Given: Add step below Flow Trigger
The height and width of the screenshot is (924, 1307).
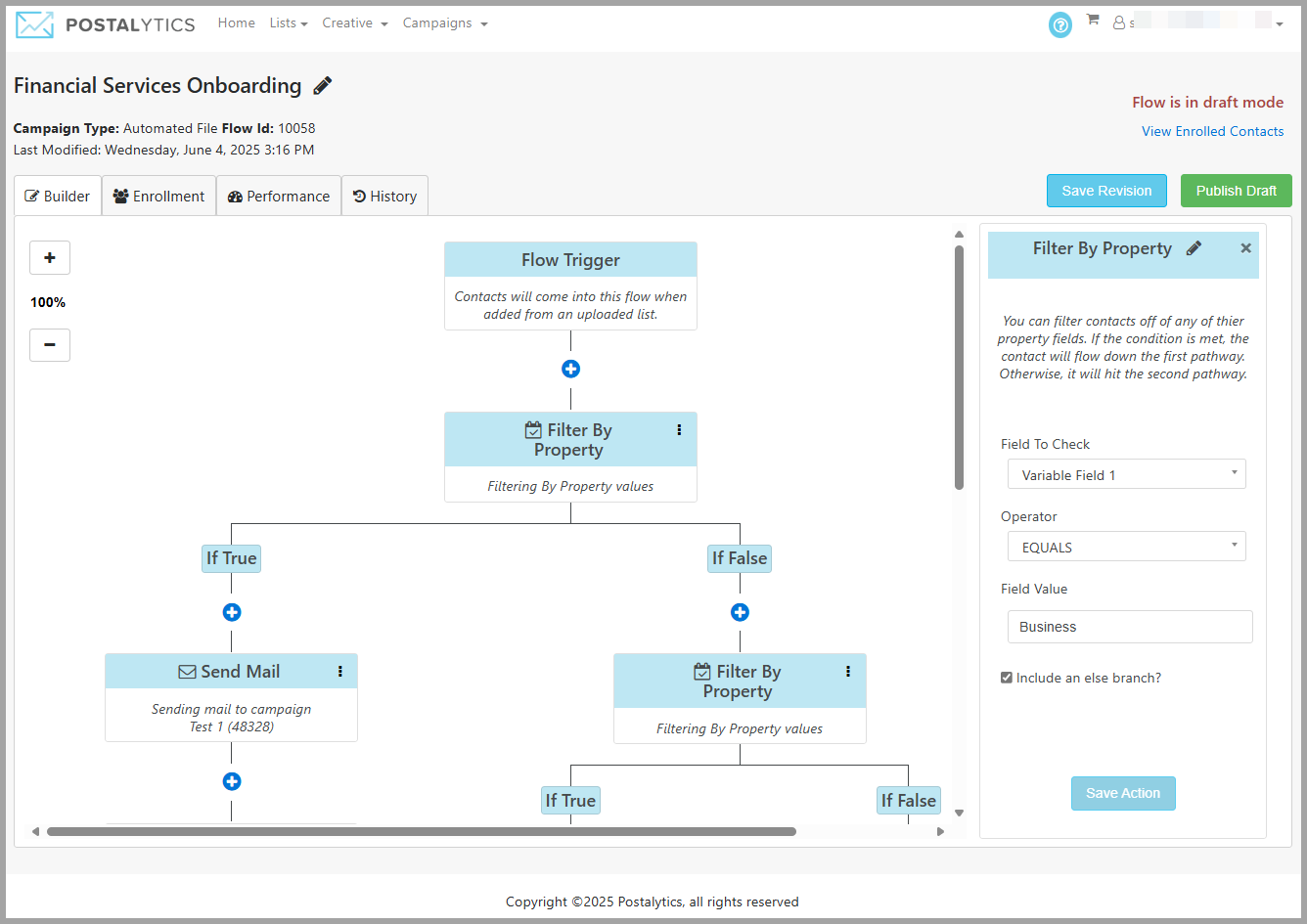Looking at the screenshot, I should [x=570, y=369].
